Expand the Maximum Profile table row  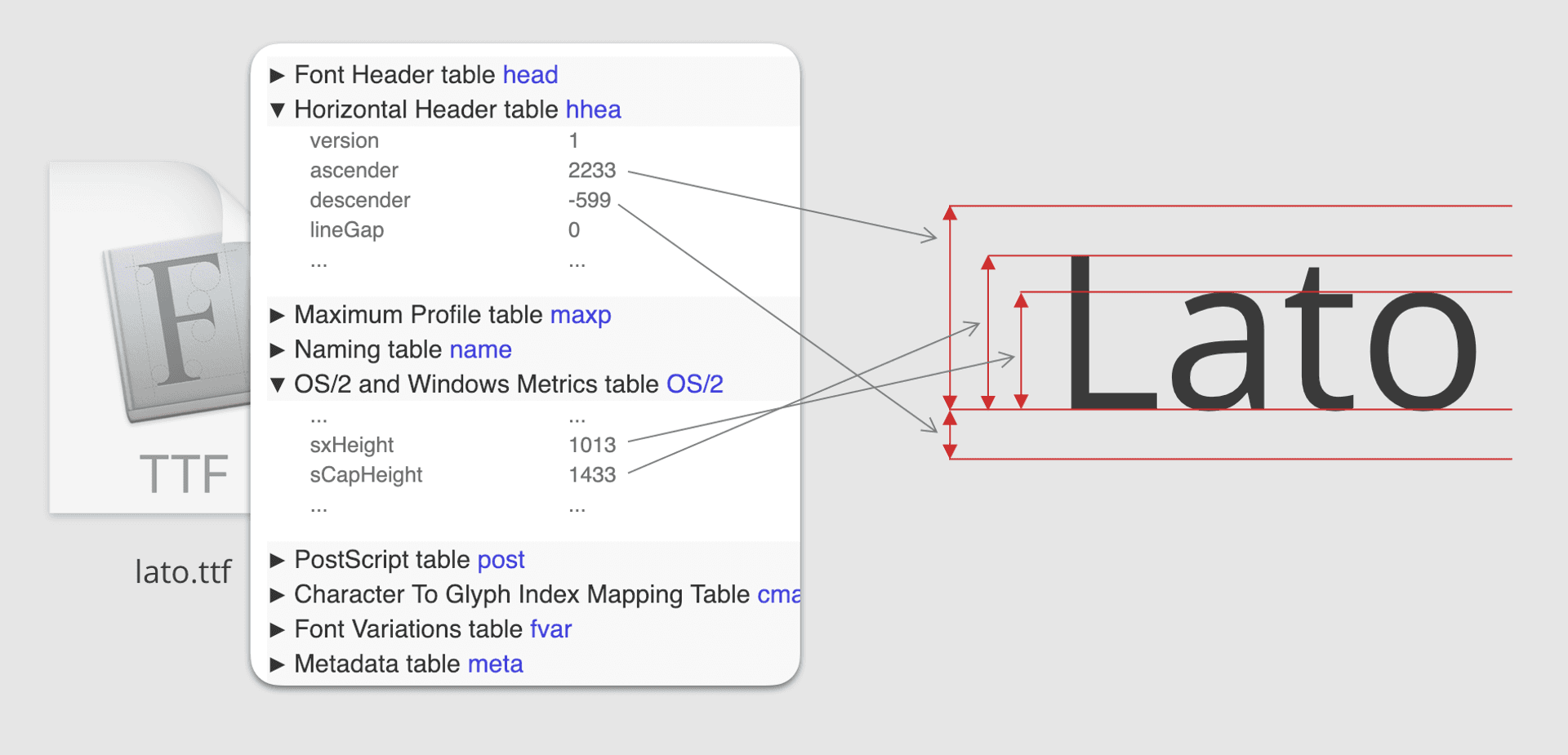pyautogui.click(x=278, y=315)
